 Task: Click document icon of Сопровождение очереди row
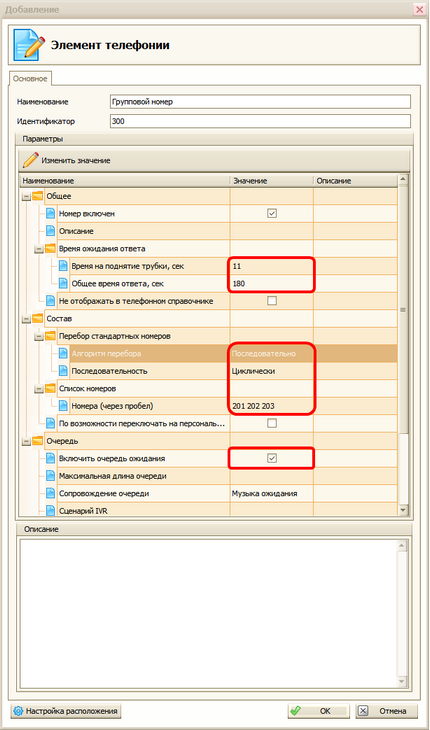pos(50,493)
